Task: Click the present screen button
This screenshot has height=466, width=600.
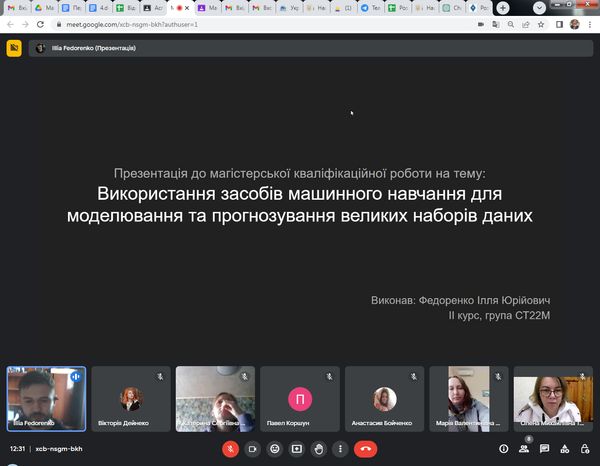Action: (296, 449)
